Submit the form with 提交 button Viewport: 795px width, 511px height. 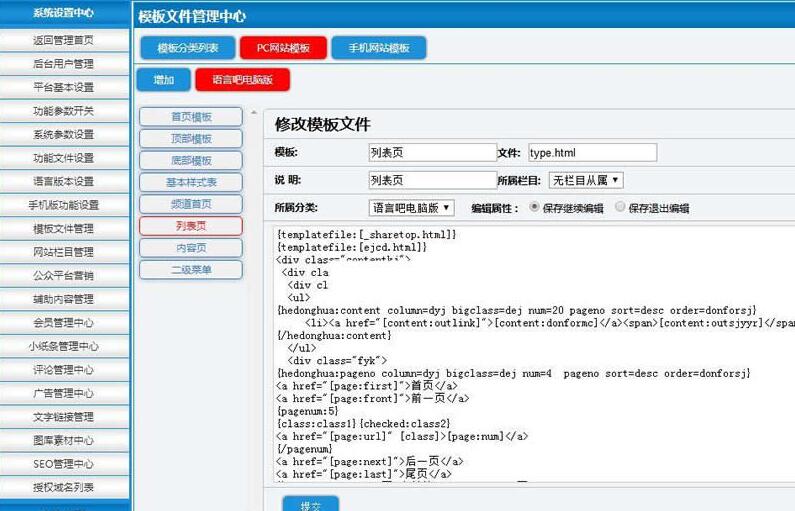[310, 505]
